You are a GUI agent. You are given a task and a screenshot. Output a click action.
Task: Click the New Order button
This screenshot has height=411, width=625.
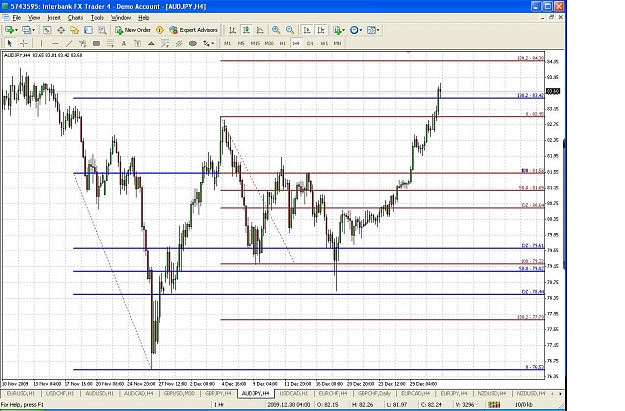[x=133, y=30]
